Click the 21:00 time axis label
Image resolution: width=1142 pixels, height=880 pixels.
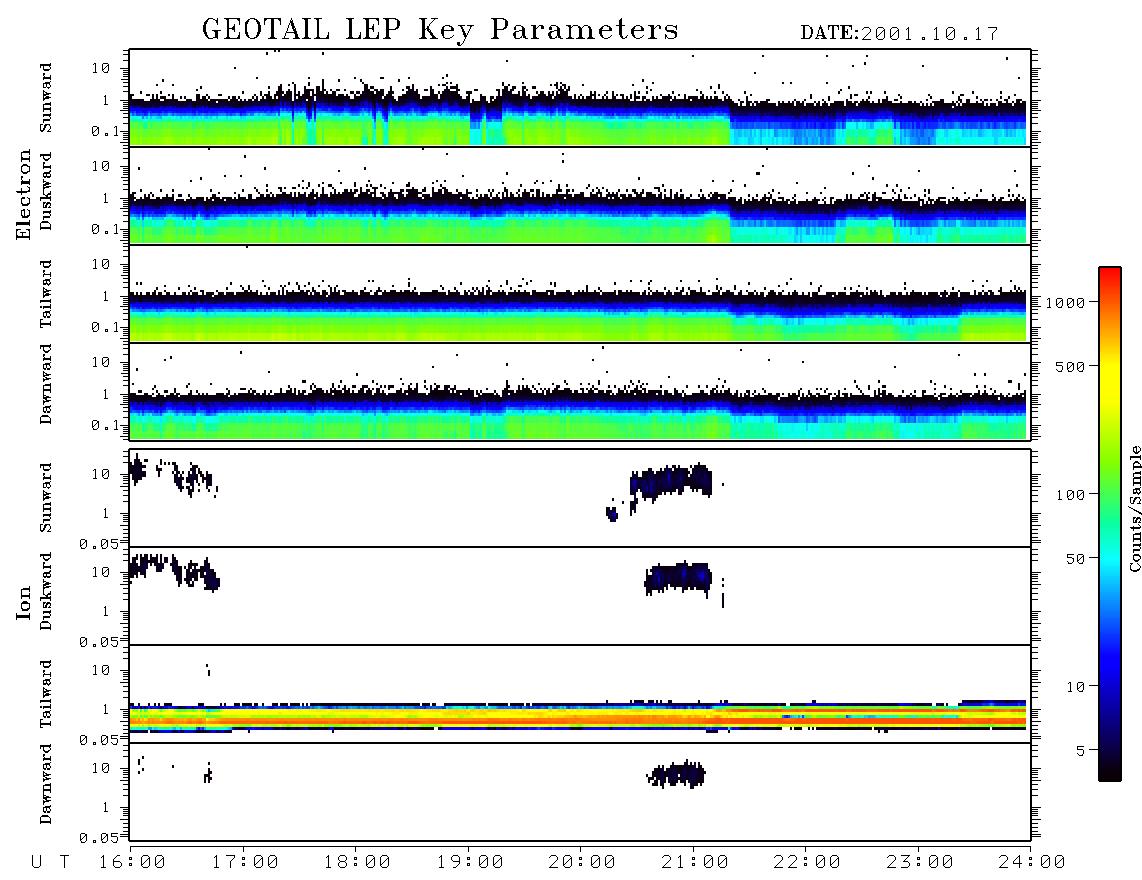(x=695, y=862)
